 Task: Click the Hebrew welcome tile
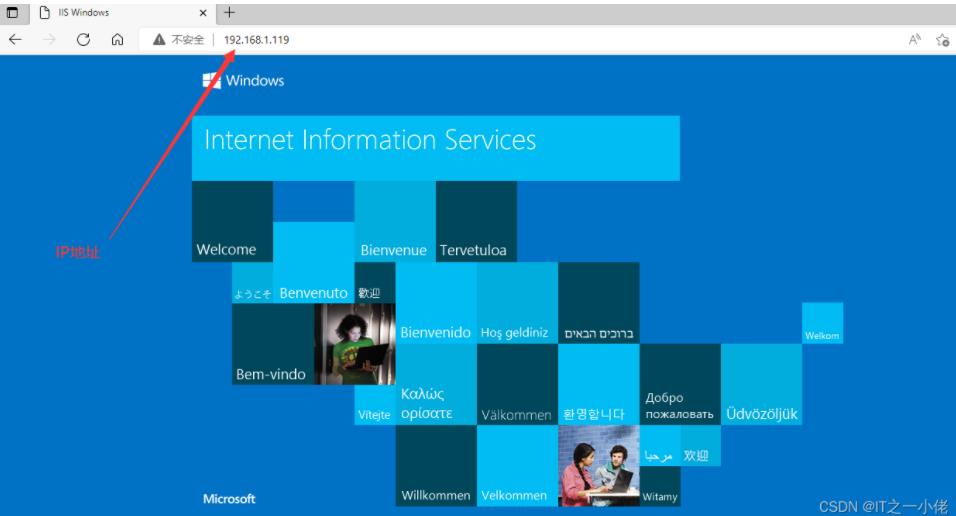(599, 303)
